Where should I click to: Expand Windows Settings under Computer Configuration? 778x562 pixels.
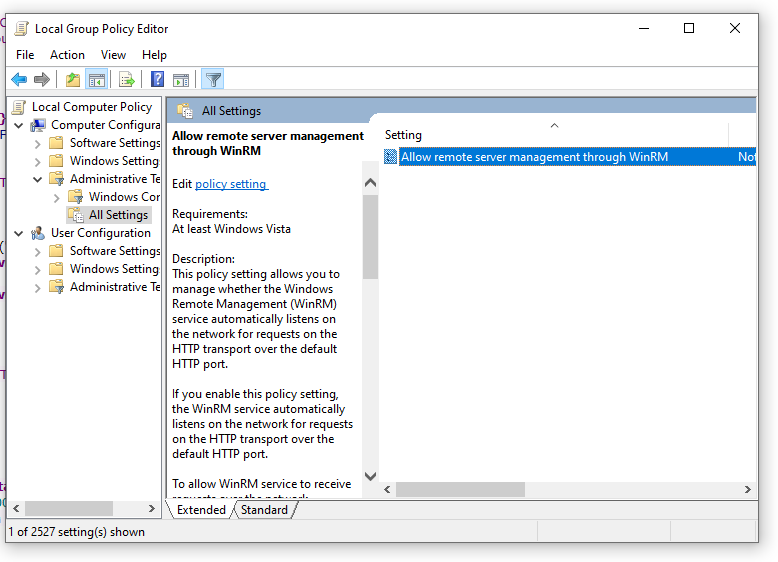38,162
